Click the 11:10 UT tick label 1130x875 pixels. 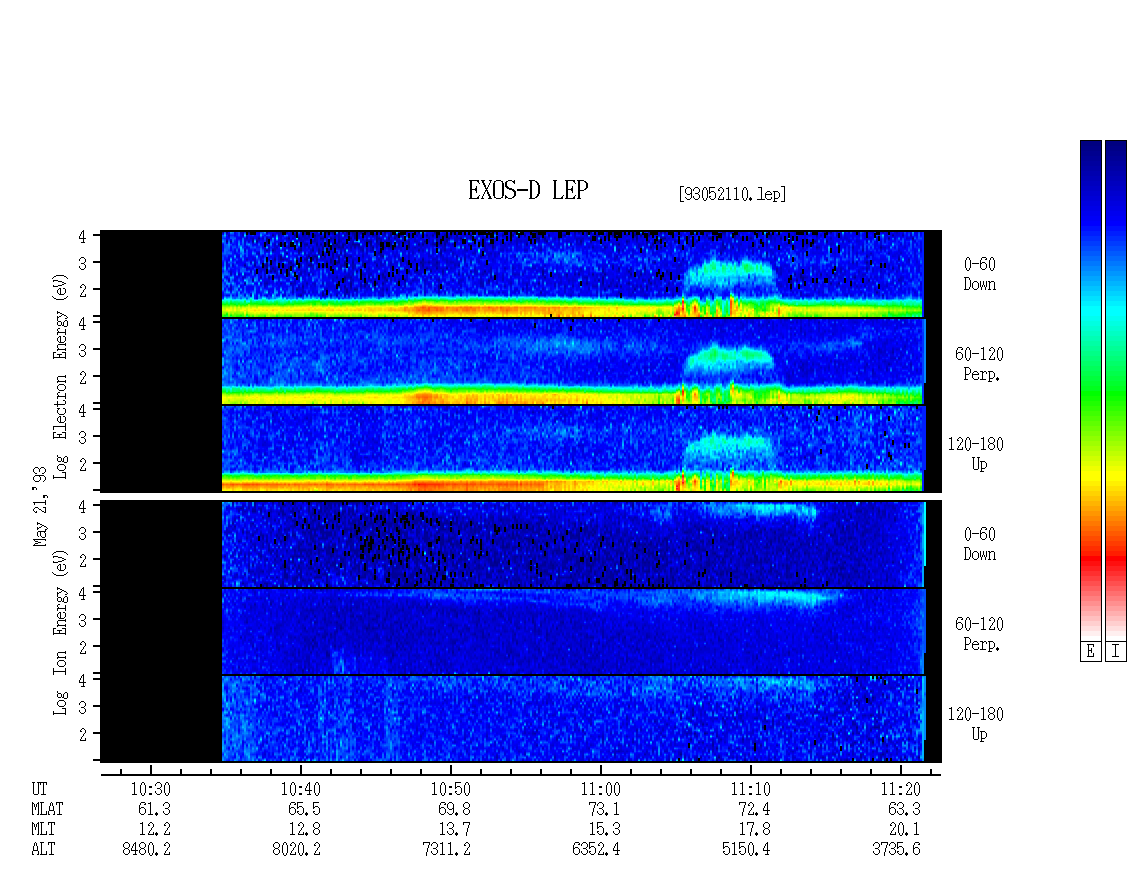[x=750, y=789]
